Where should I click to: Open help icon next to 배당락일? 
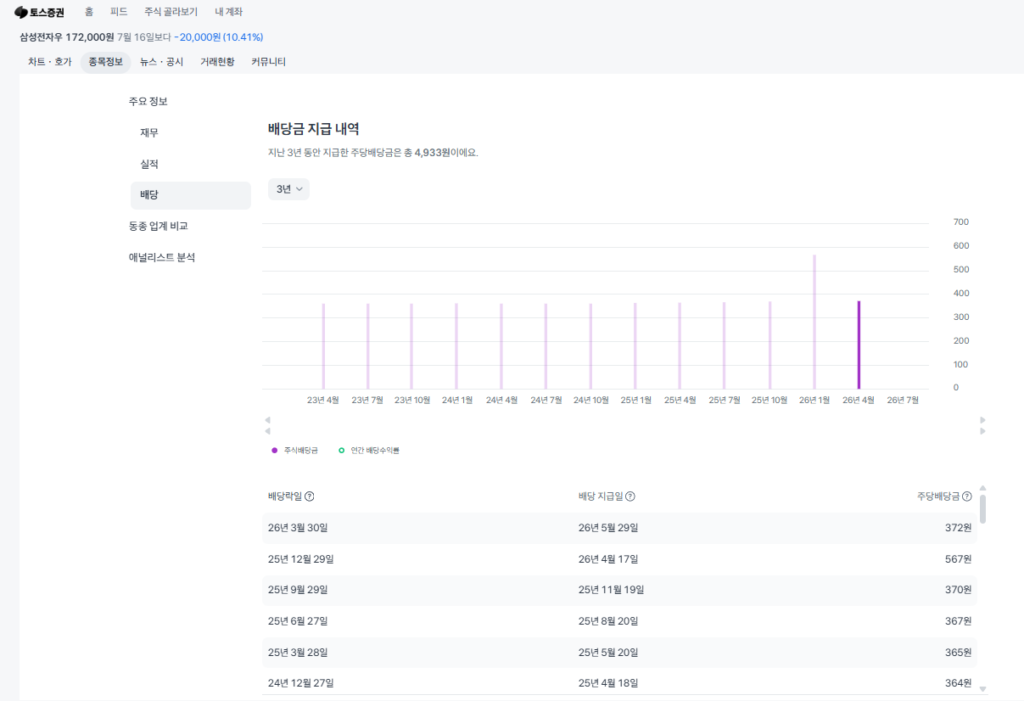pos(310,497)
